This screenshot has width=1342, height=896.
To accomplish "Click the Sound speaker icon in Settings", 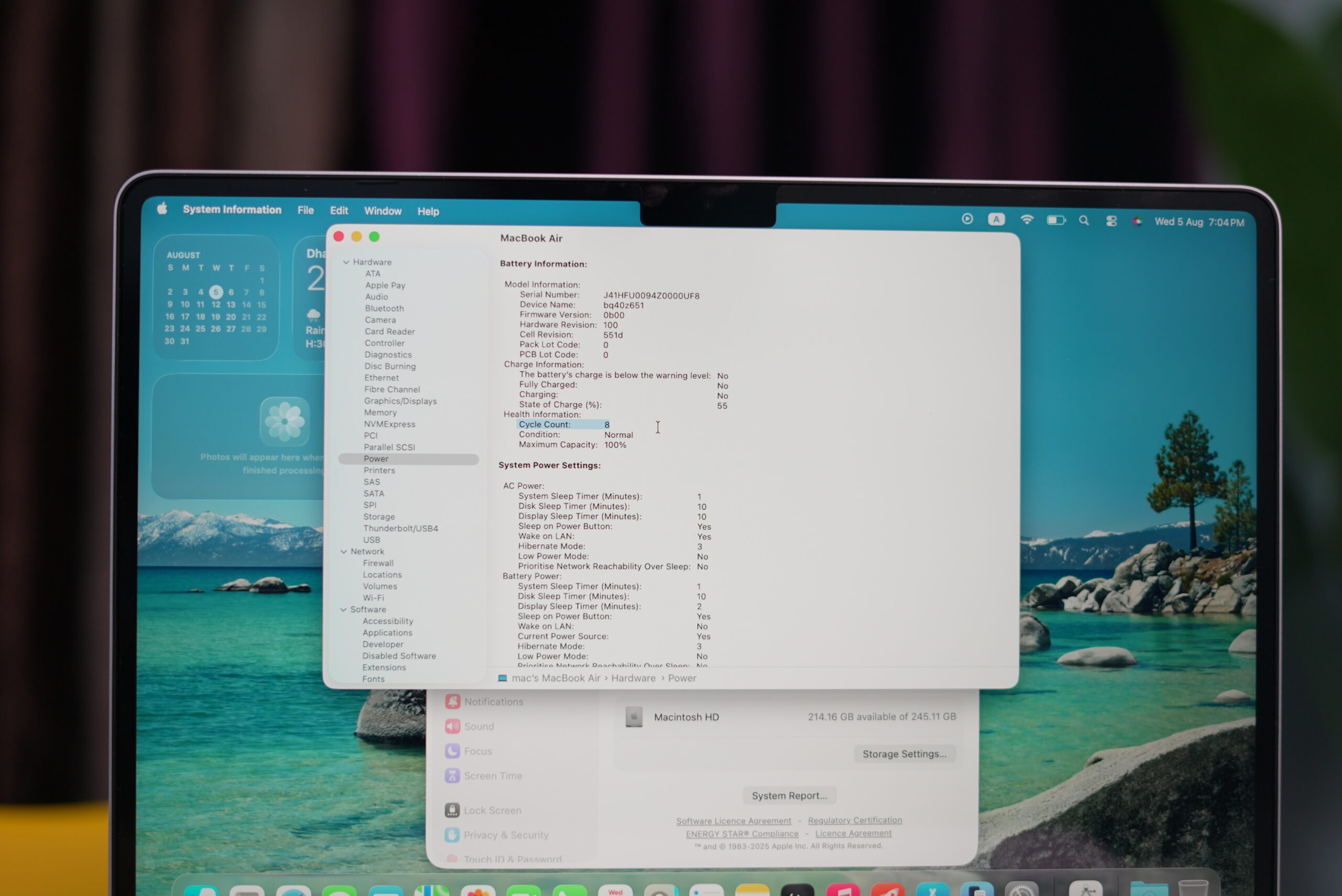I will click(x=452, y=726).
